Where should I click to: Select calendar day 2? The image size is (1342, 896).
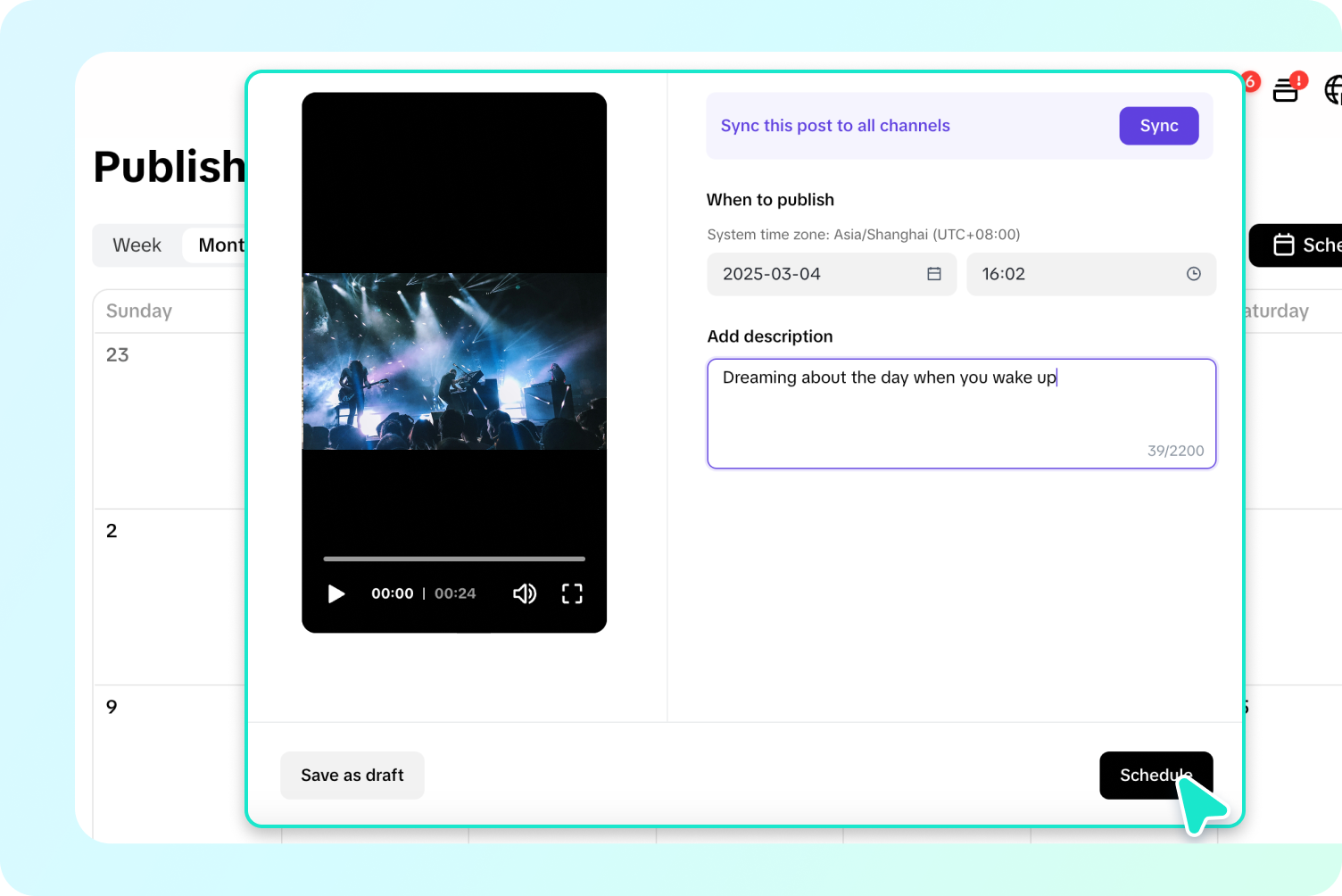click(112, 531)
